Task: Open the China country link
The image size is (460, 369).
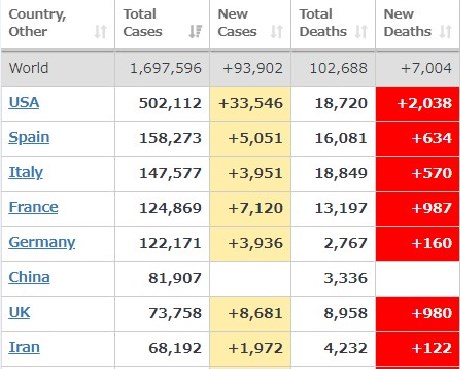Action: pyautogui.click(x=29, y=277)
